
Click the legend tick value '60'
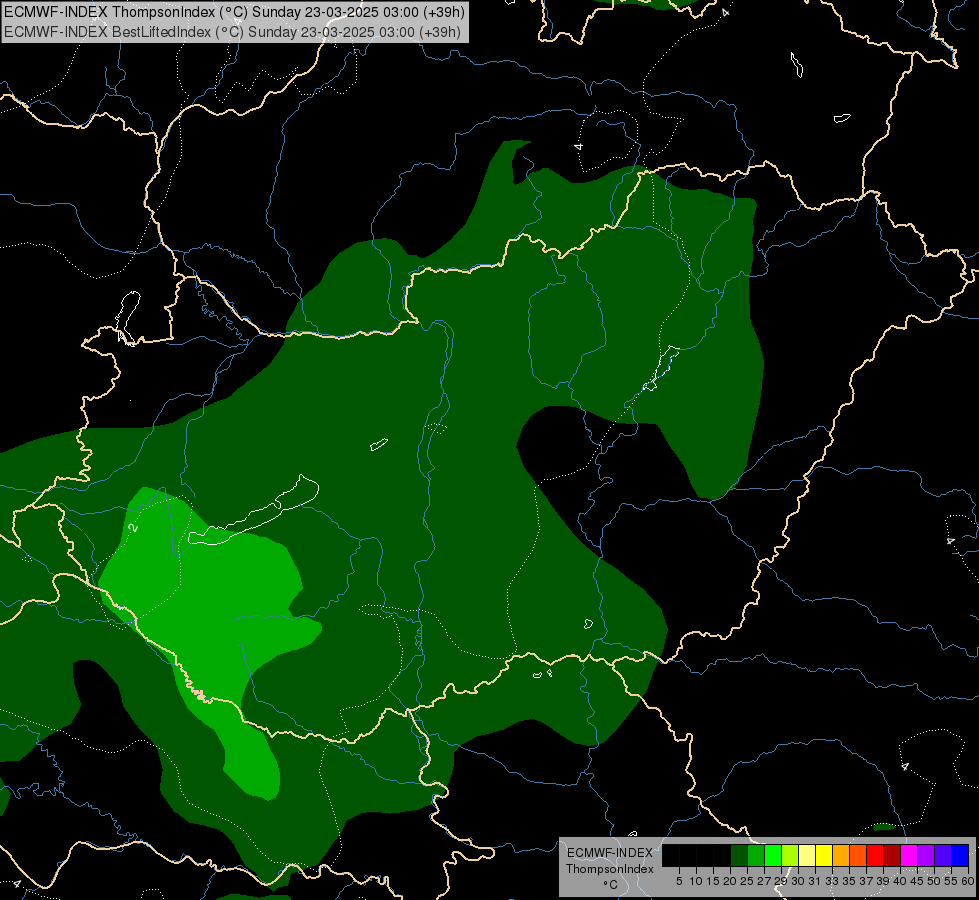968,881
